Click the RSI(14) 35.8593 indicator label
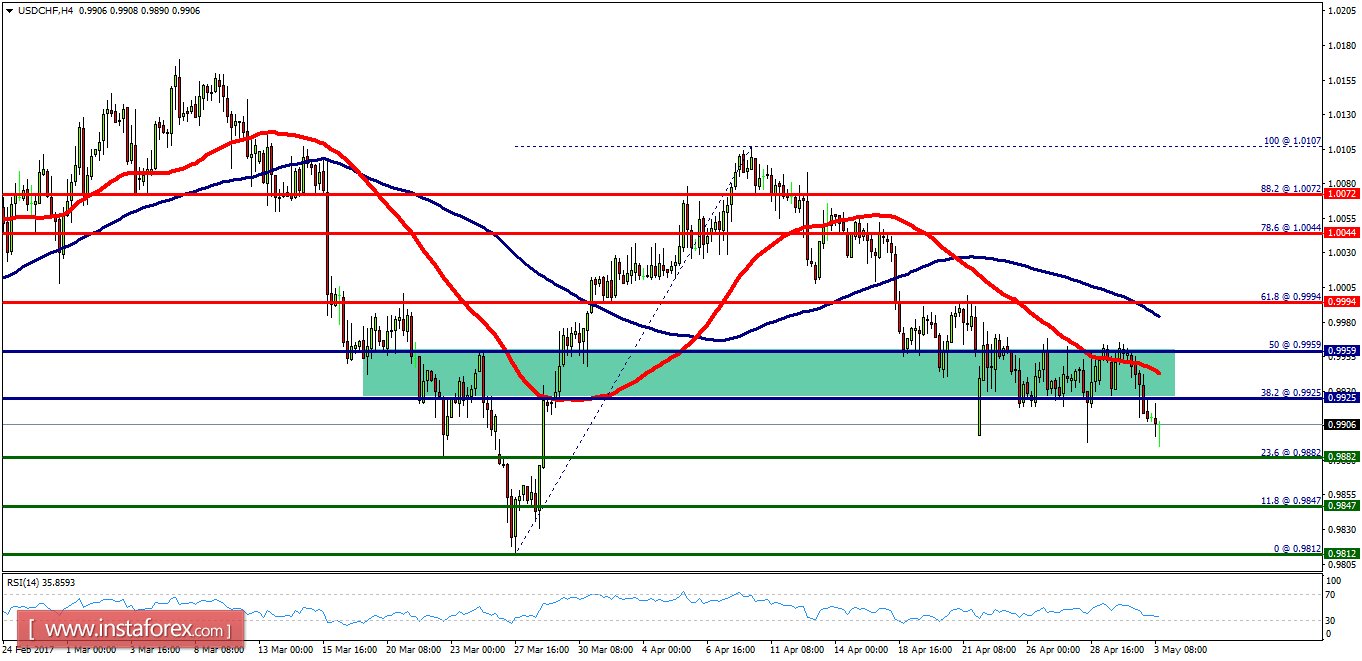 coord(41,582)
